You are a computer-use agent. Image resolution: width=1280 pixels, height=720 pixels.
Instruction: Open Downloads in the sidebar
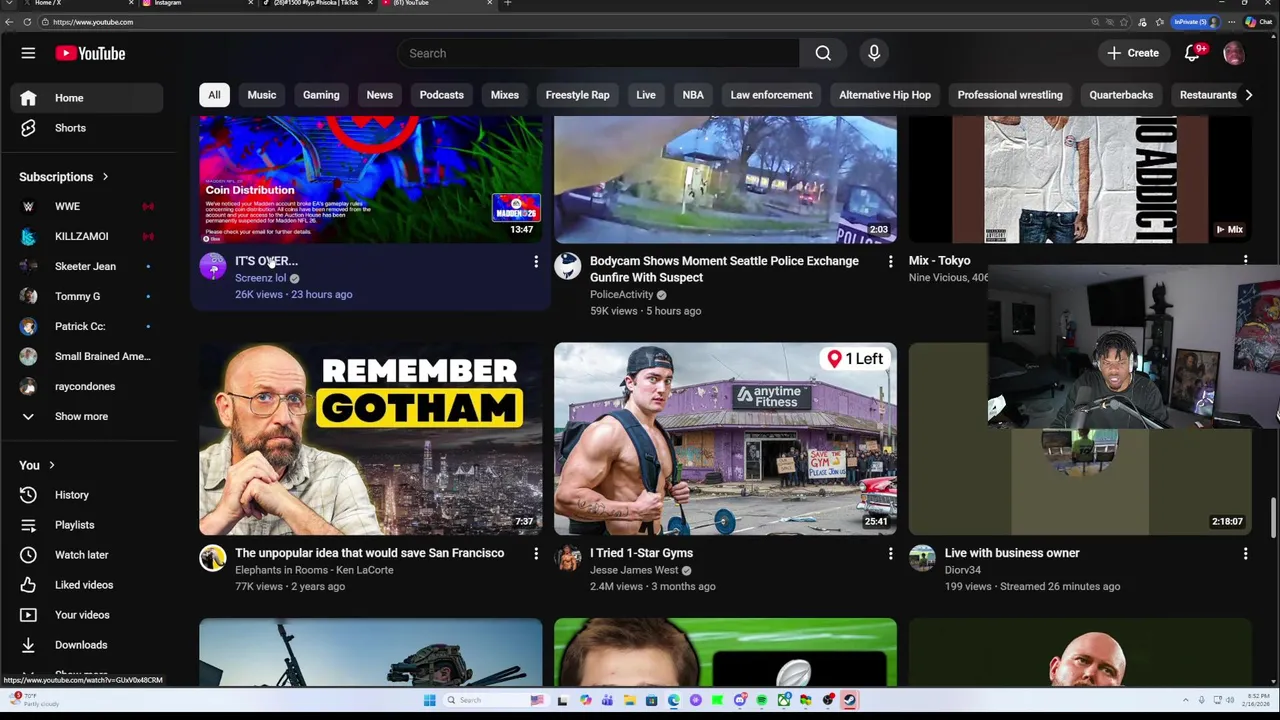point(87,645)
